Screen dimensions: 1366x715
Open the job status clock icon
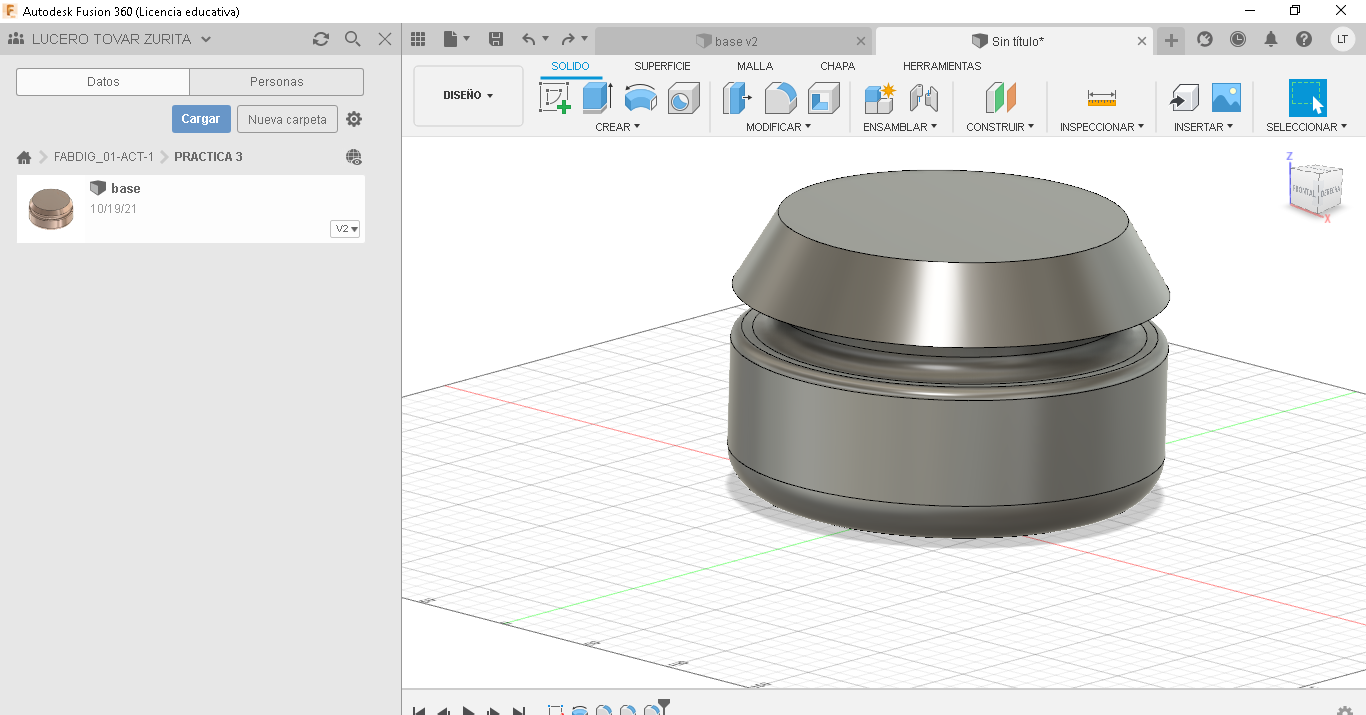(x=1238, y=39)
